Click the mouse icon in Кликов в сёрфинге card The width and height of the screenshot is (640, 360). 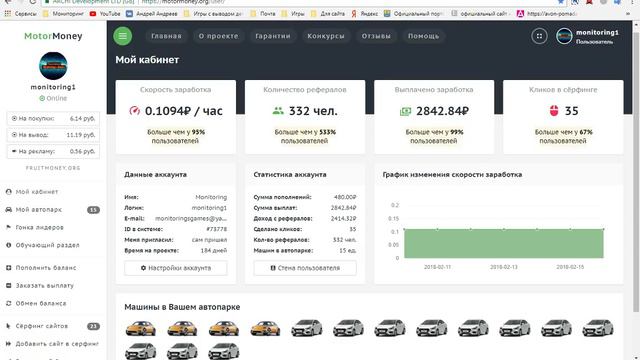[x=554, y=111]
